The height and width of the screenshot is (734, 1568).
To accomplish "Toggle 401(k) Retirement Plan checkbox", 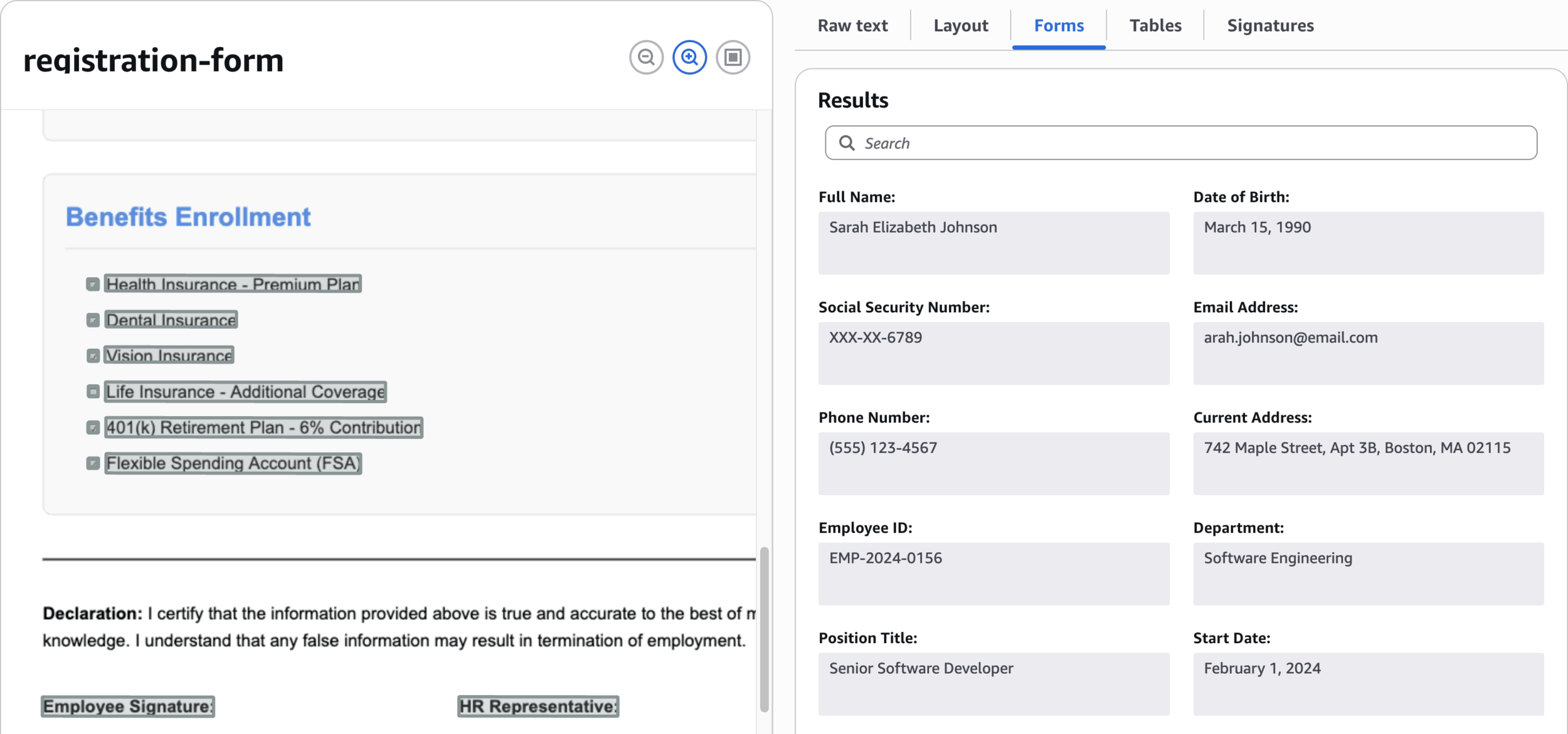I will tap(93, 427).
